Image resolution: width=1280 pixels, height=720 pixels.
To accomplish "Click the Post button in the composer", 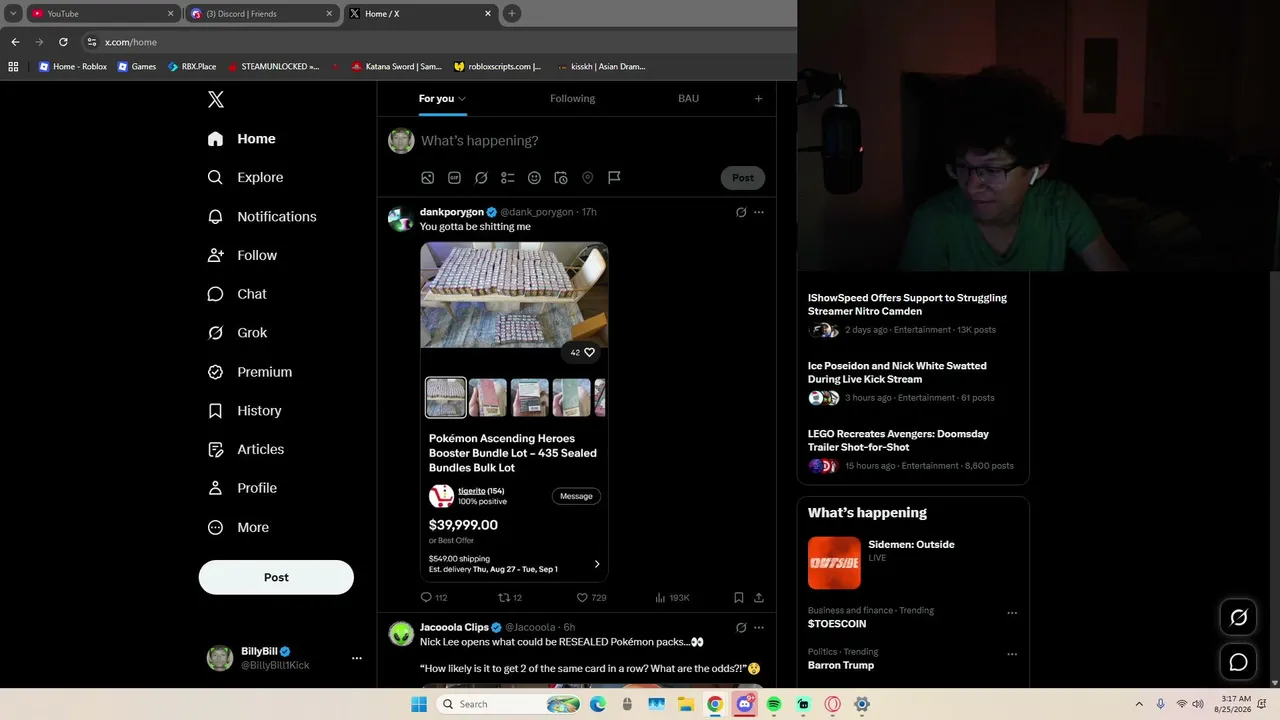I will (743, 178).
